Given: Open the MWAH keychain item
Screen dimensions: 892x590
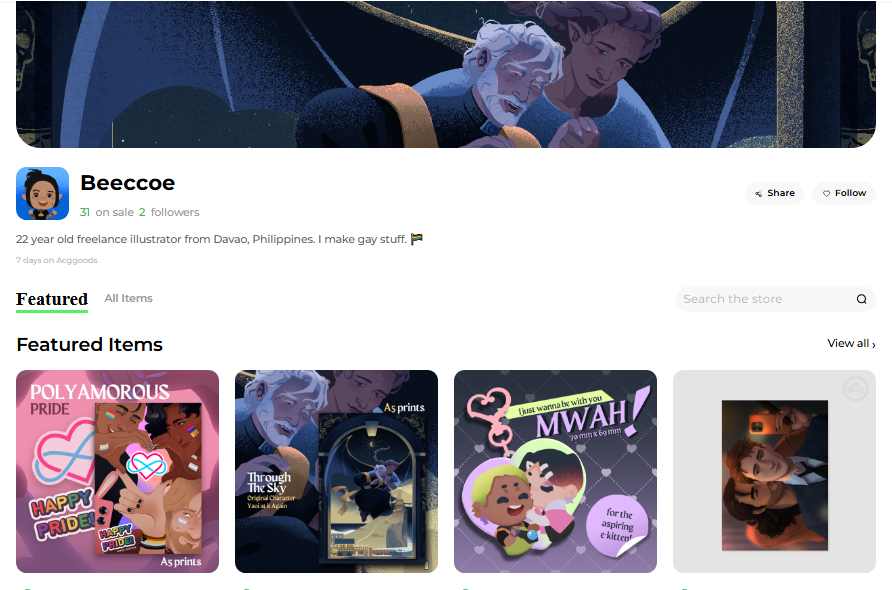Looking at the screenshot, I should [555, 472].
